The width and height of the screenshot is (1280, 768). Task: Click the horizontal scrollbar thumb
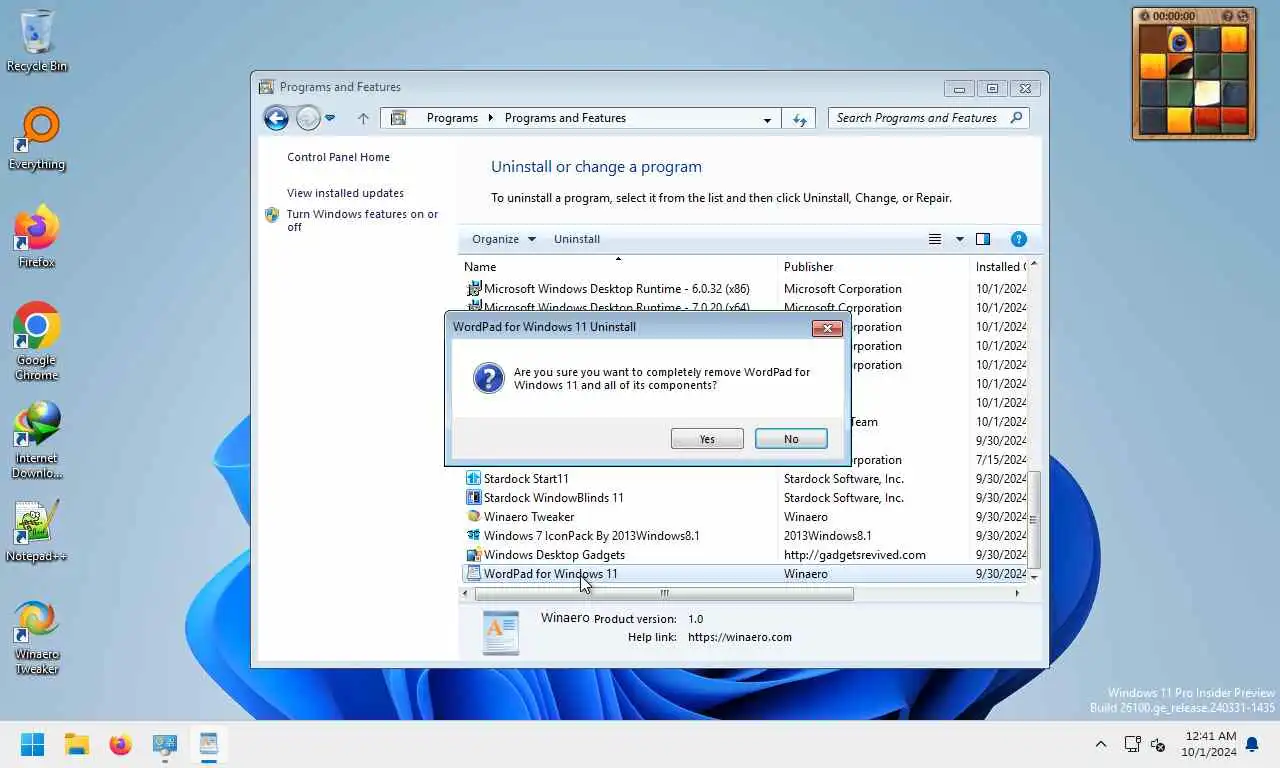point(664,593)
